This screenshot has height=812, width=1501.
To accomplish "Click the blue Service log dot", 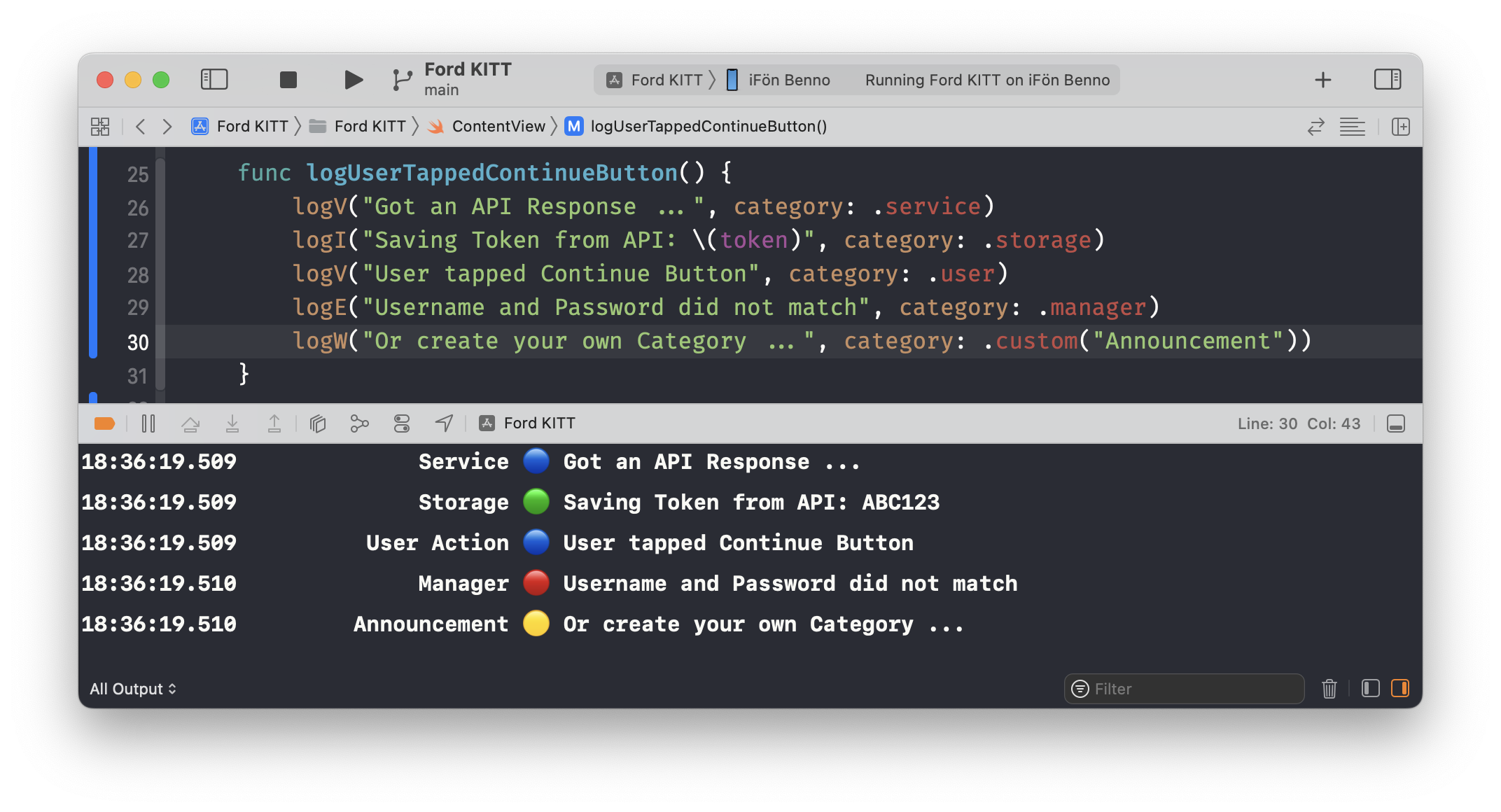I will coord(536,462).
